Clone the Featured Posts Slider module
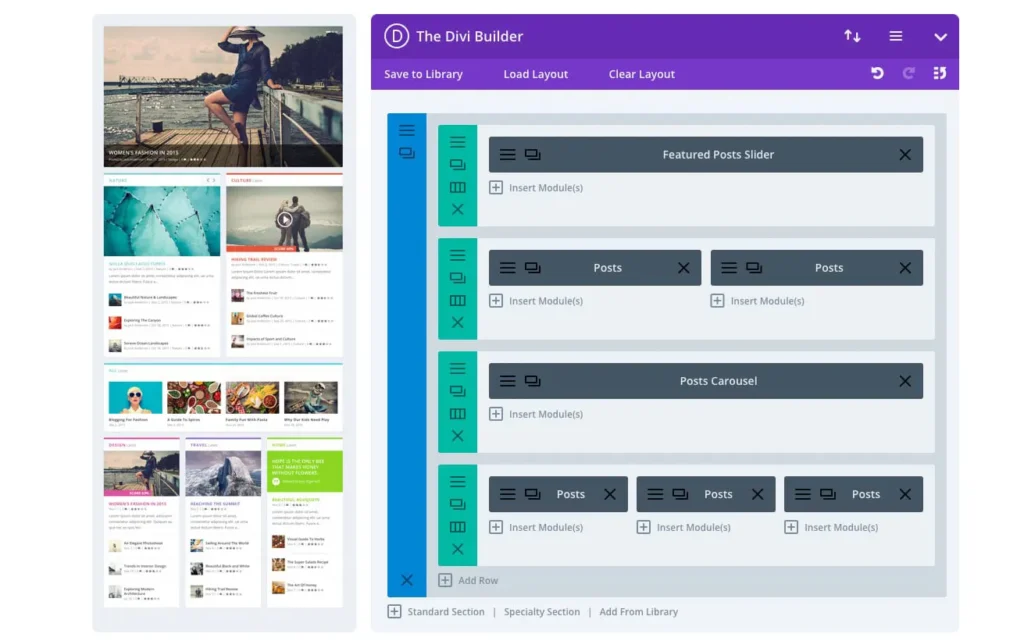The width and height of the screenshot is (1024, 641). pos(532,155)
